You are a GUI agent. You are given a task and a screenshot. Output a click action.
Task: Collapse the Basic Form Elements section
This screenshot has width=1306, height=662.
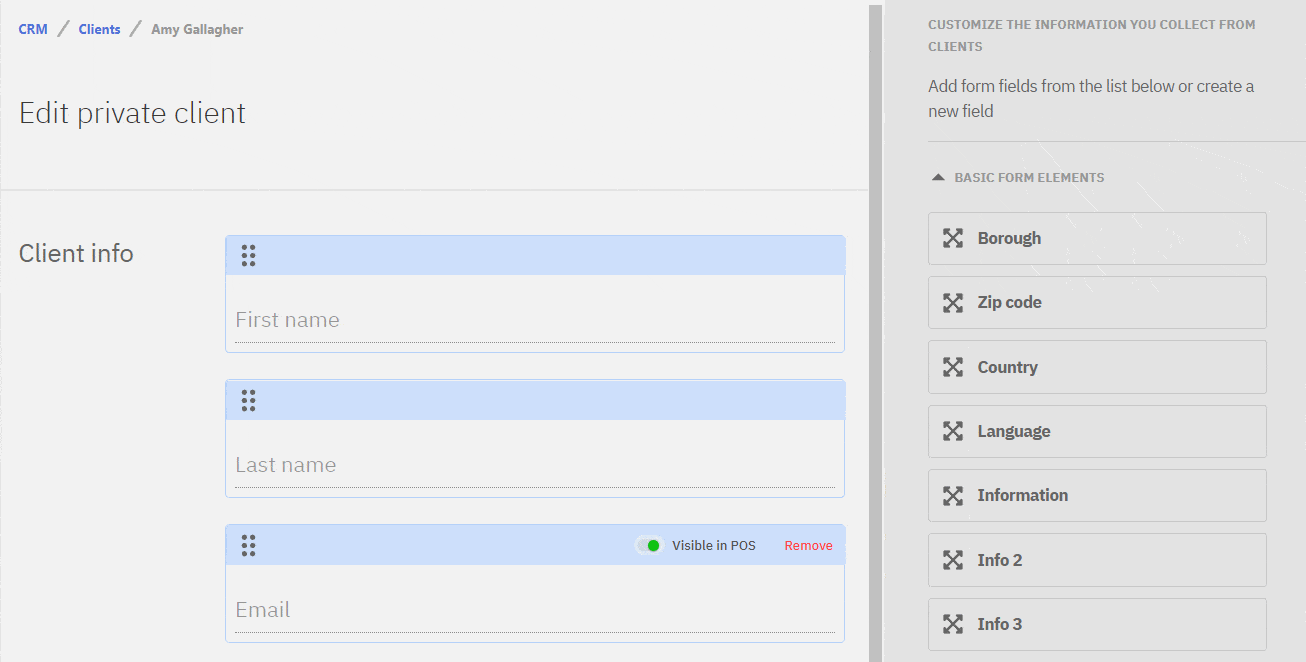tap(938, 178)
